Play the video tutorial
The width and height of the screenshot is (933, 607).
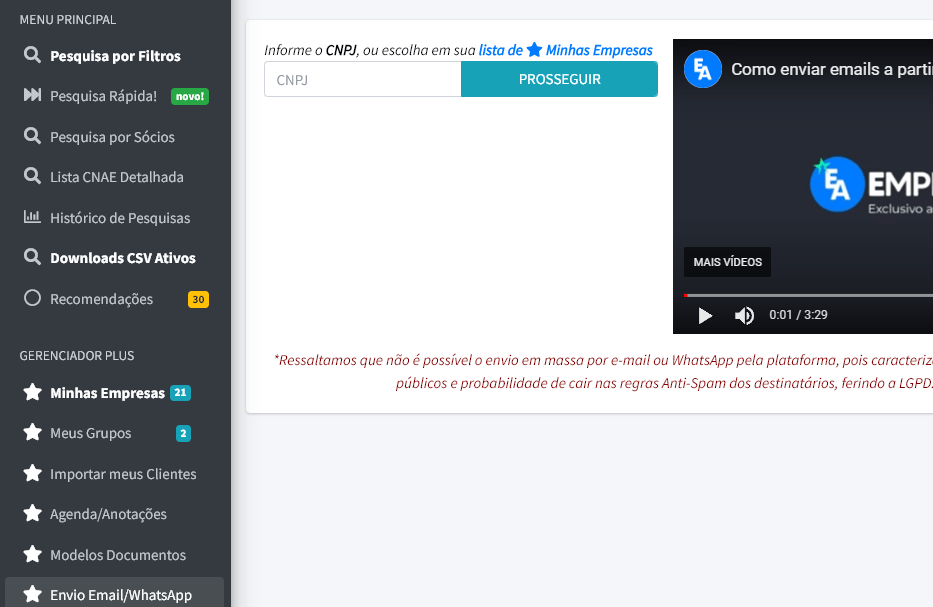coord(705,316)
